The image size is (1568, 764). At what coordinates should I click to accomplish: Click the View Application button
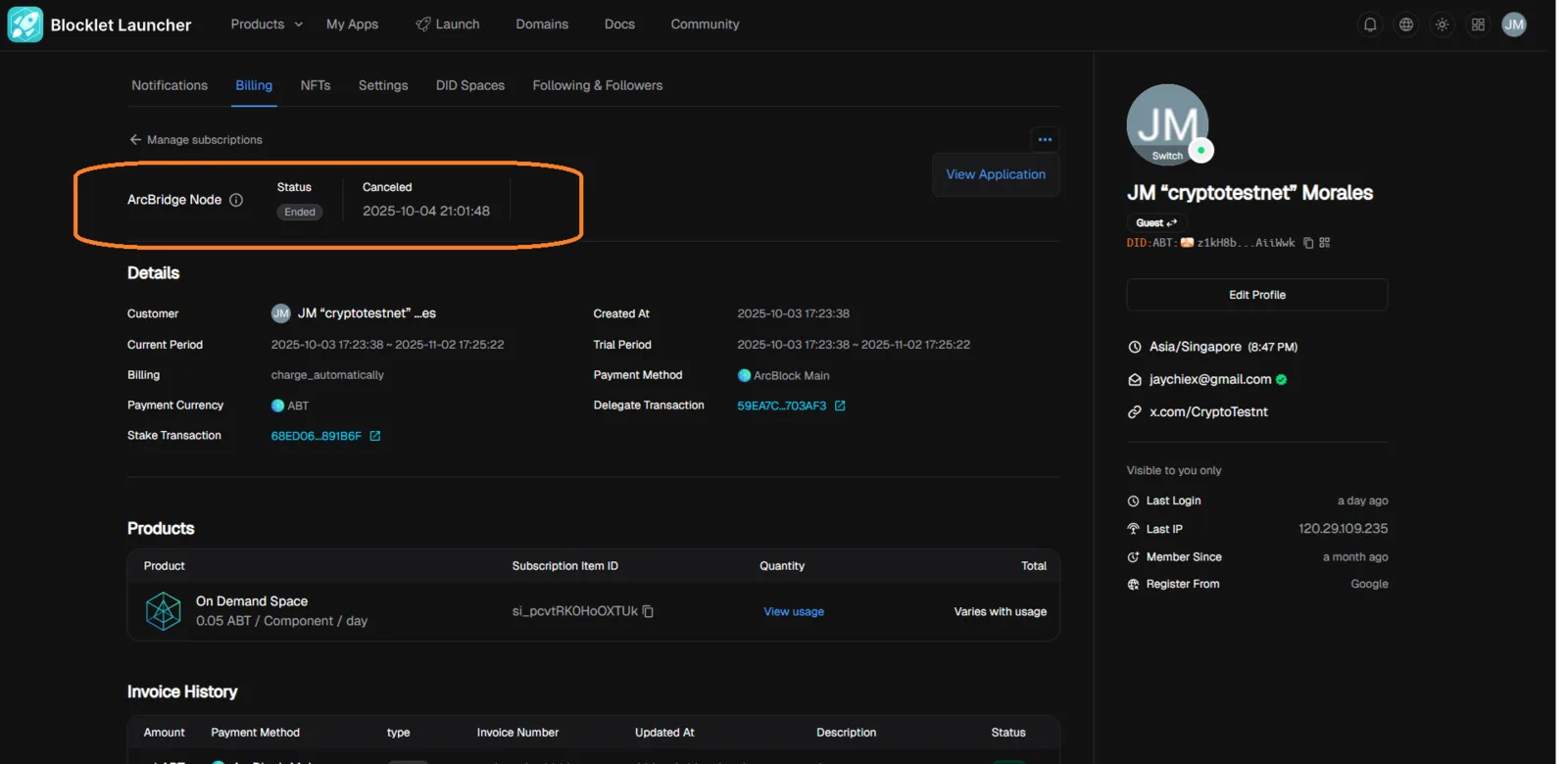pos(996,174)
